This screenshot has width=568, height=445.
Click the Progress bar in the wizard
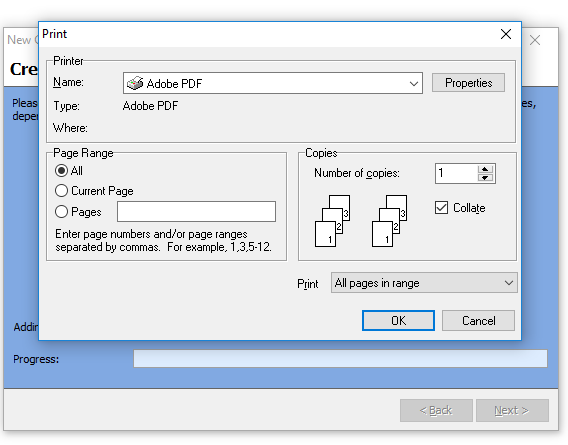(x=340, y=358)
